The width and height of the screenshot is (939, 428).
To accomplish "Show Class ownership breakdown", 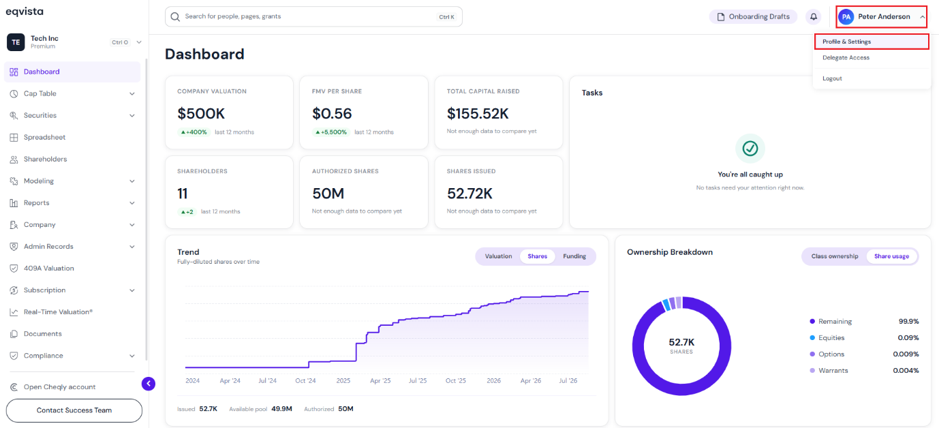I will tap(834, 256).
